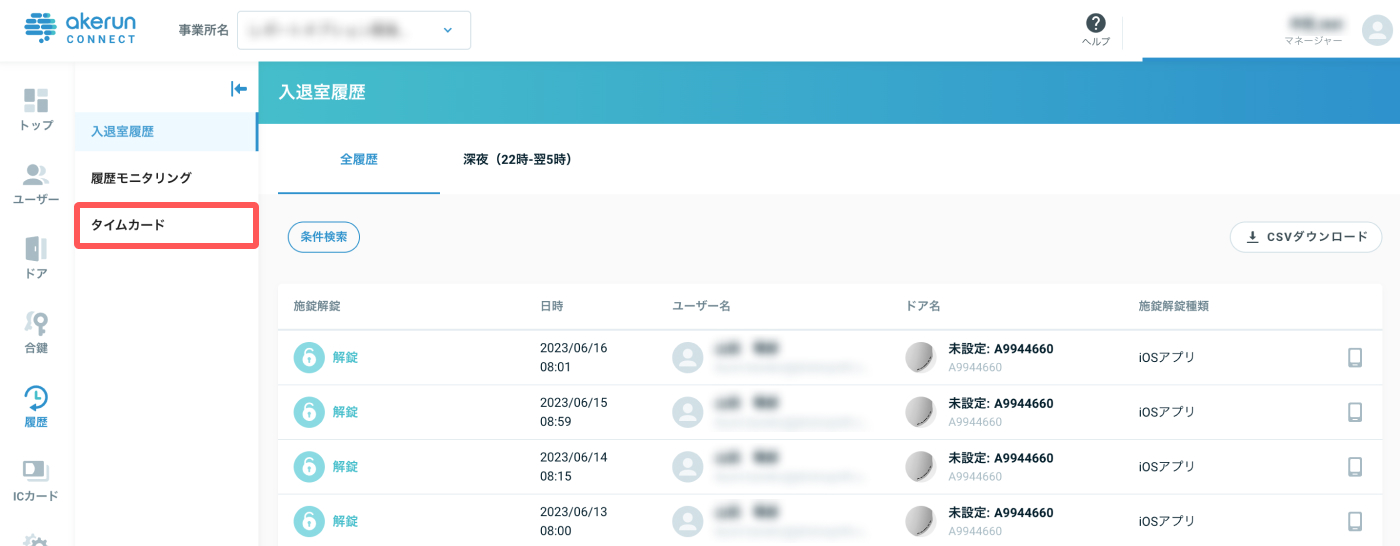Open タイムカード in the submenu
This screenshot has width=1400, height=546.
[x=166, y=225]
